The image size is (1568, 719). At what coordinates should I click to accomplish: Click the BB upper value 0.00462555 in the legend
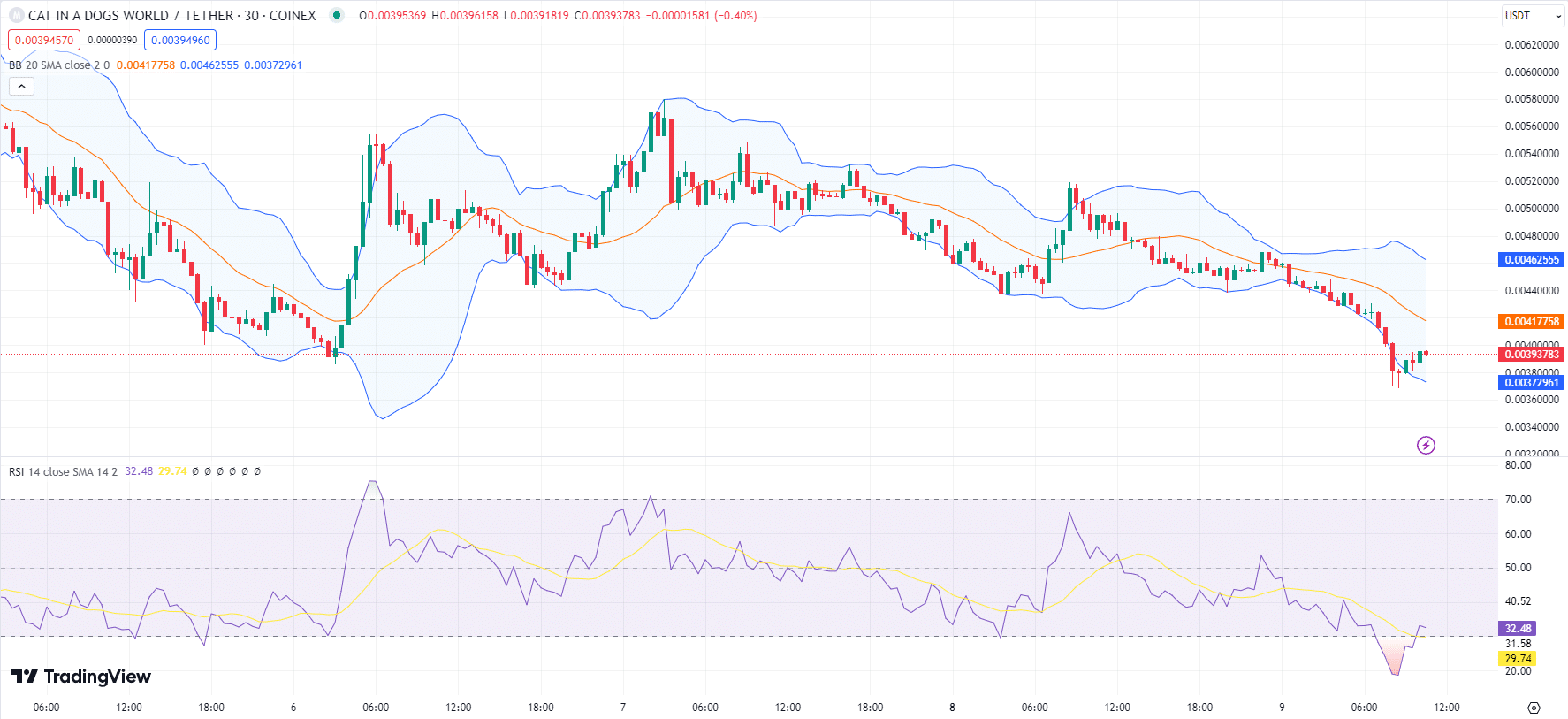point(209,65)
